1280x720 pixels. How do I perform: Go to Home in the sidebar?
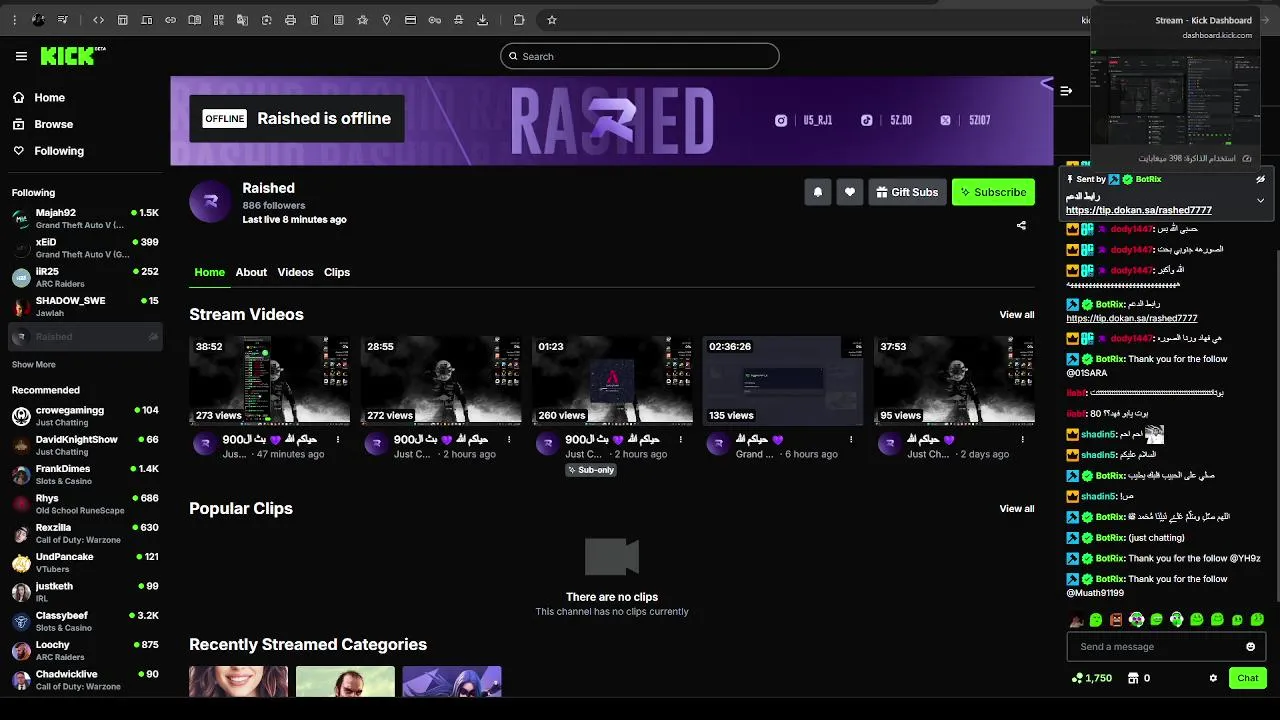(40, 97)
